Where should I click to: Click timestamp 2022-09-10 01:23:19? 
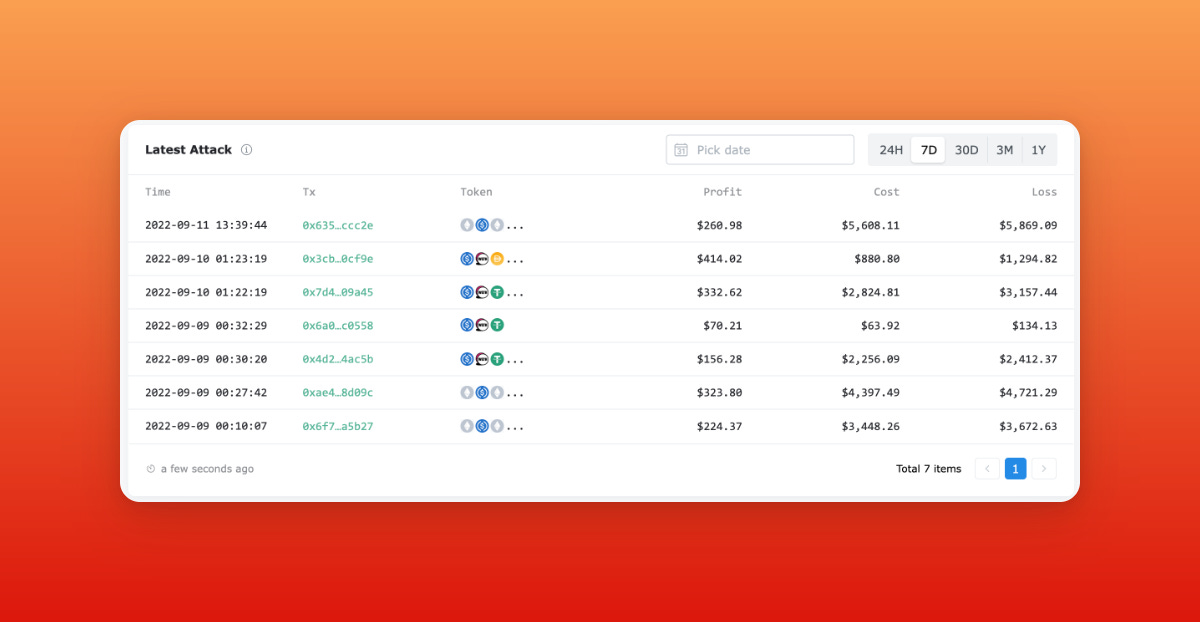pos(206,259)
